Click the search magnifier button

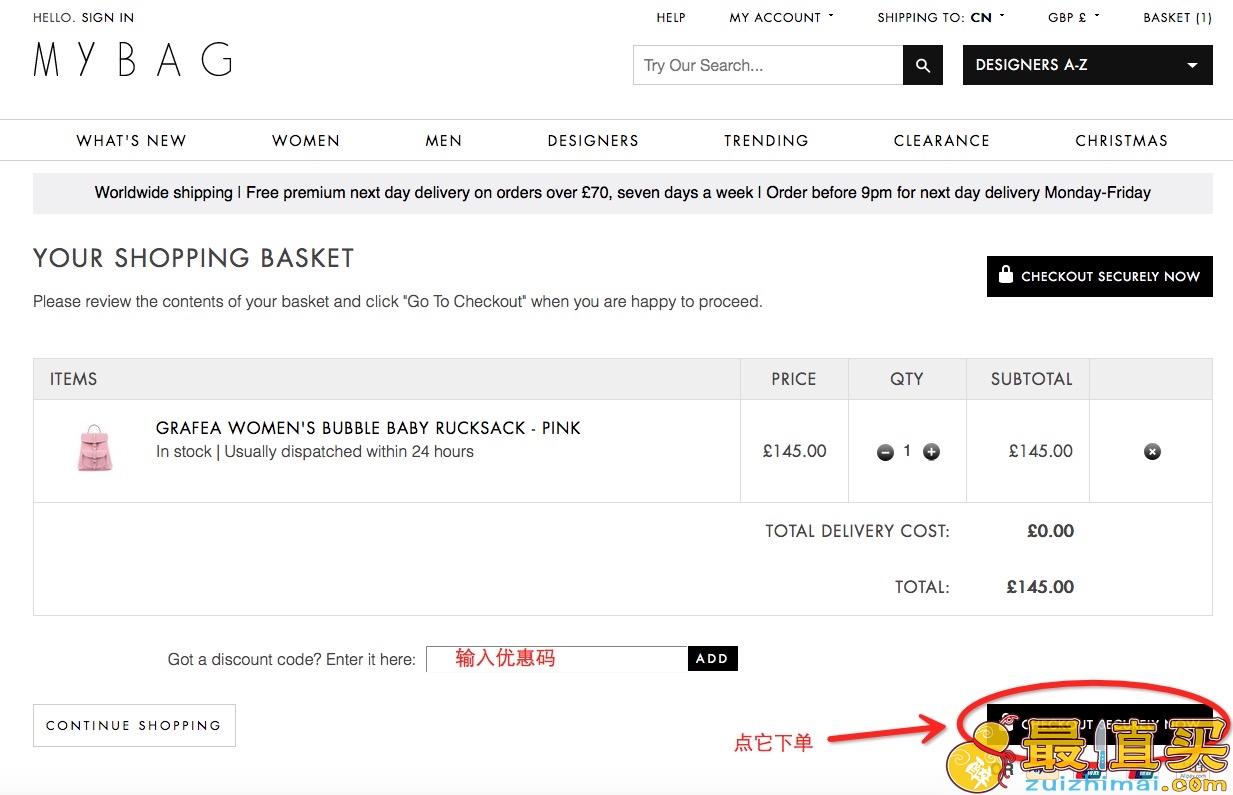[x=923, y=65]
